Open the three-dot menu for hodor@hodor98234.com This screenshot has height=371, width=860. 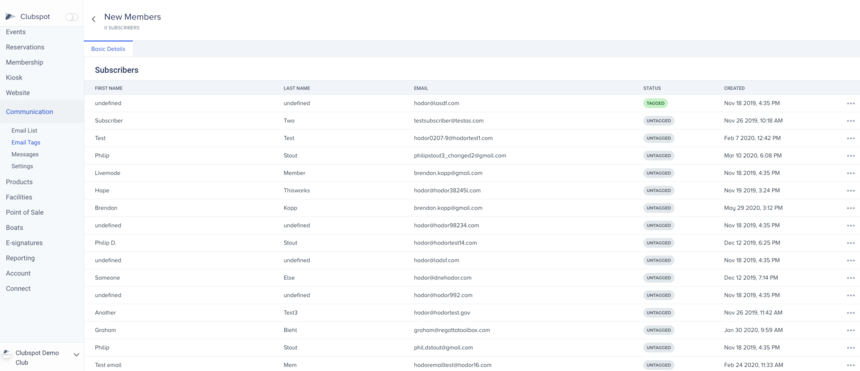click(x=850, y=226)
